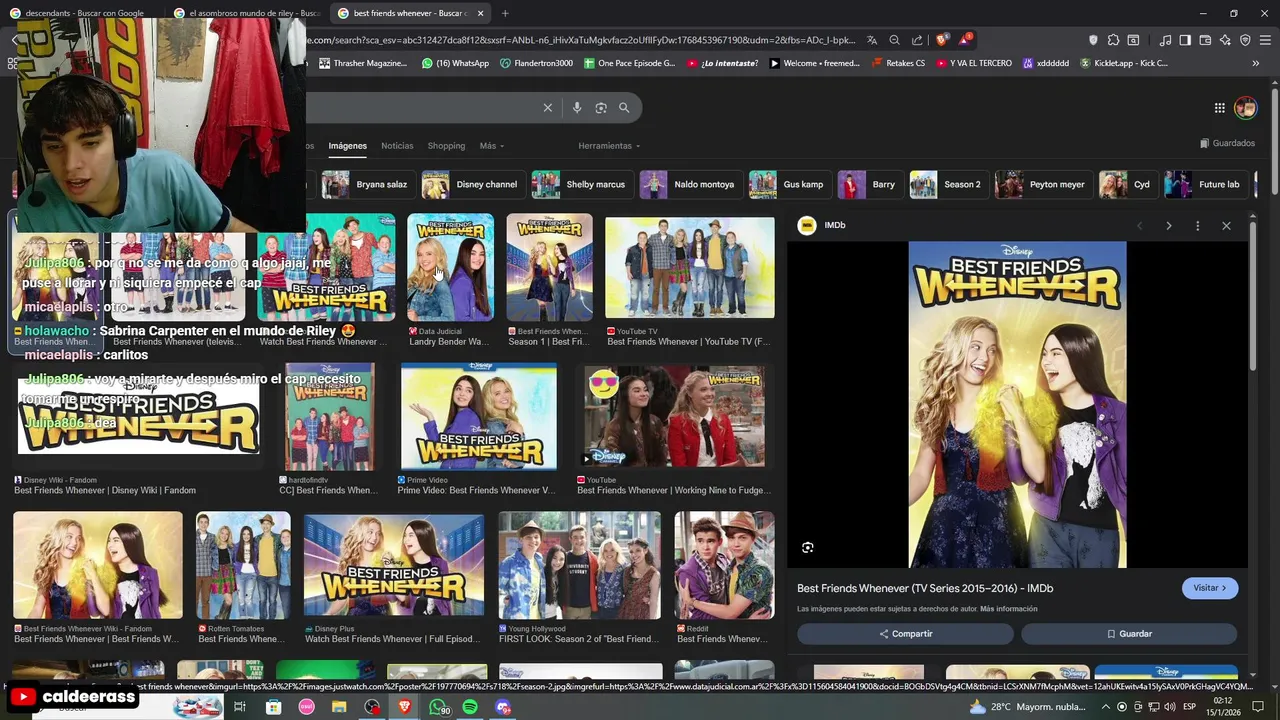This screenshot has height=720, width=1280.
Task: Switch to the Imágenes tab
Action: pos(348,146)
